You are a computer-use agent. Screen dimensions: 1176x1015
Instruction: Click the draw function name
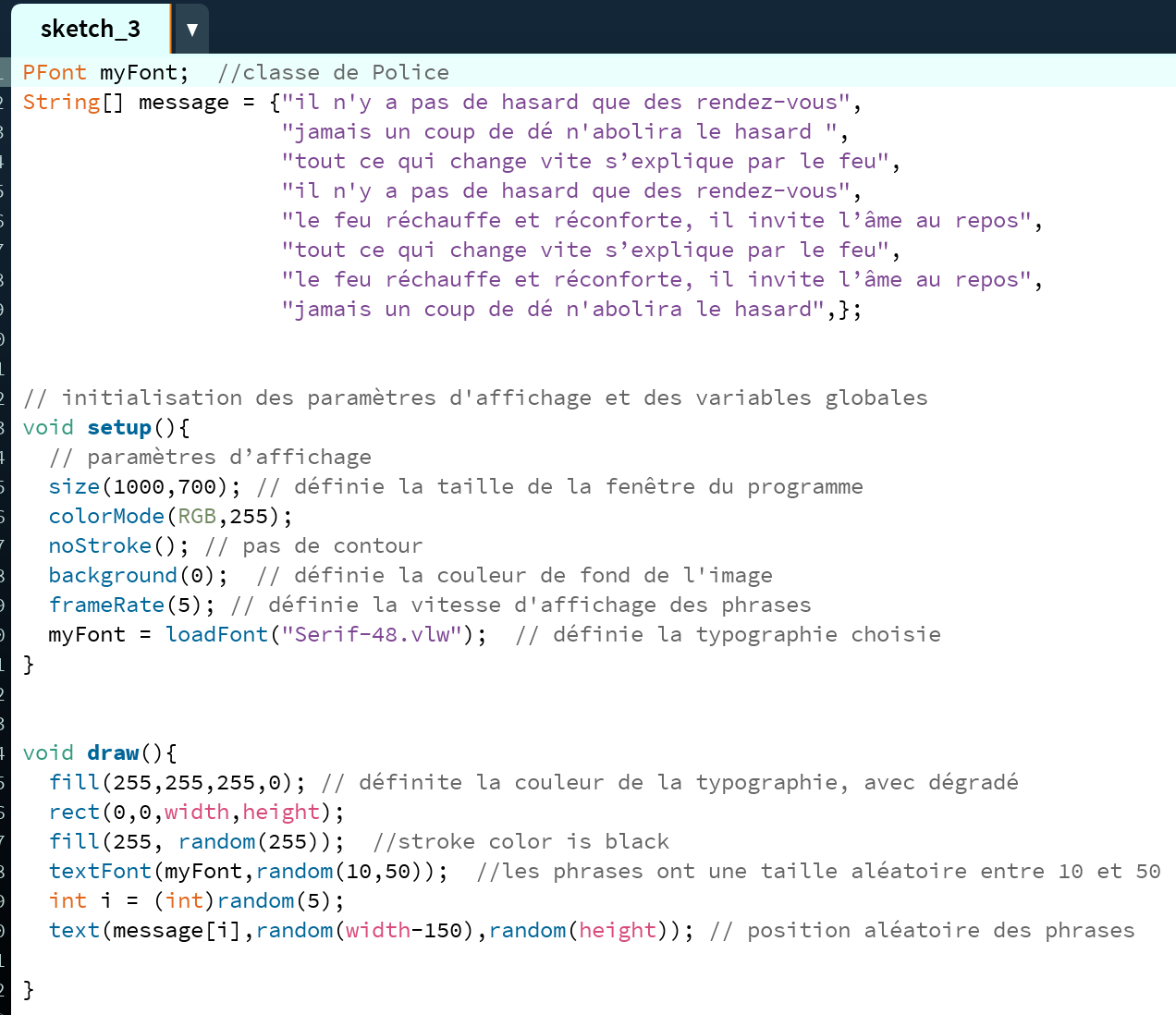point(113,753)
